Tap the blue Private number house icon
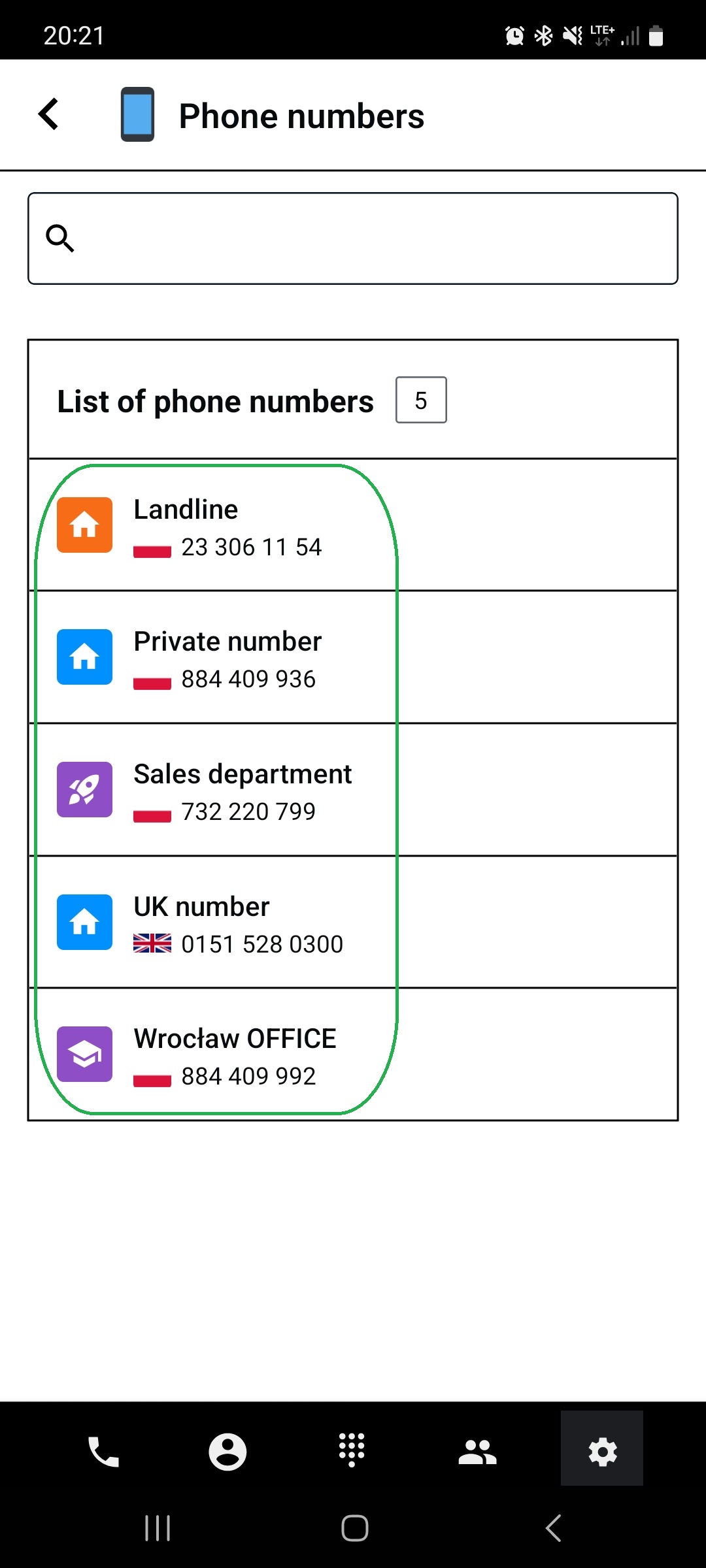This screenshot has height=1568, width=706. (x=84, y=657)
